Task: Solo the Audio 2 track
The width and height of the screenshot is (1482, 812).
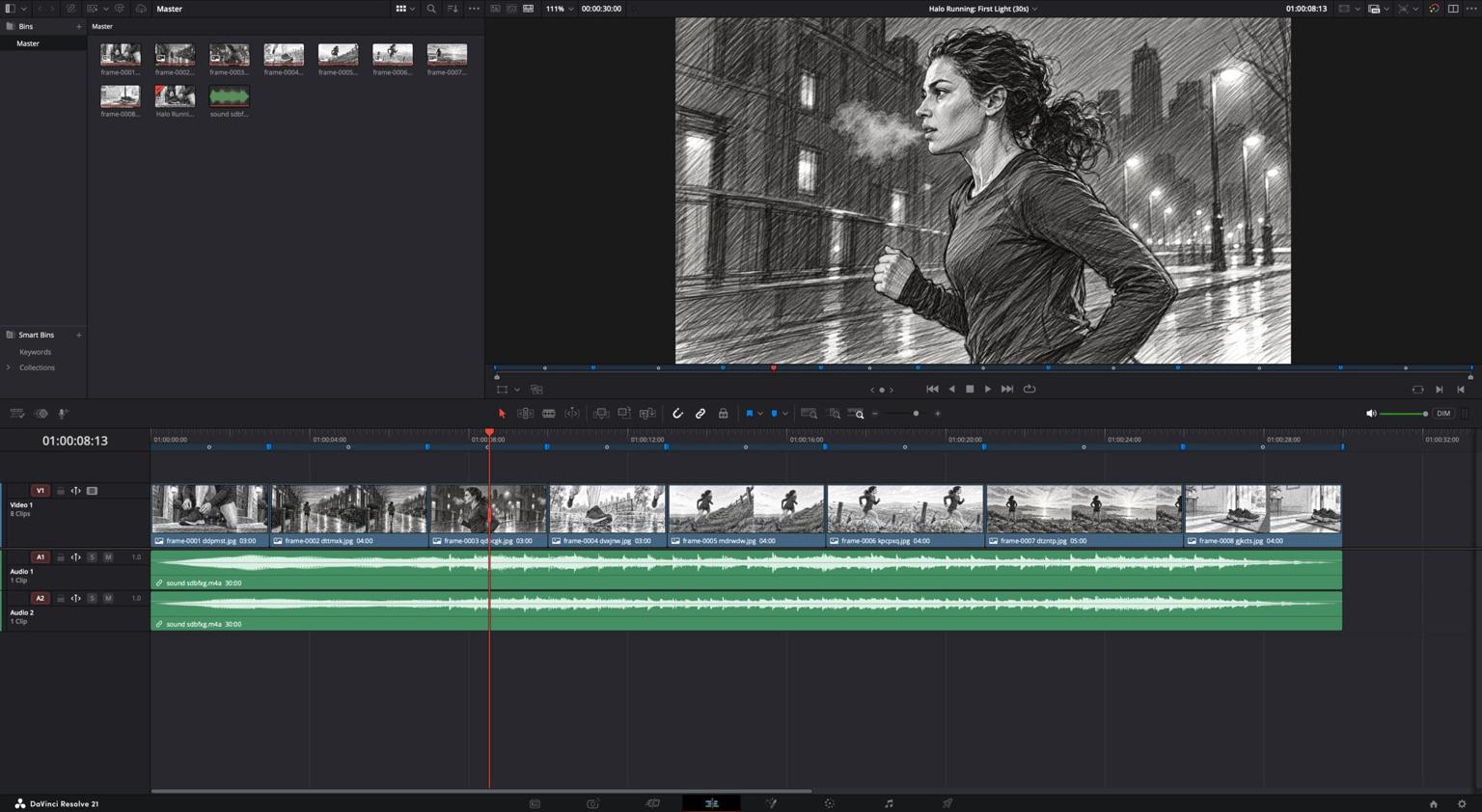Action: [x=92, y=598]
